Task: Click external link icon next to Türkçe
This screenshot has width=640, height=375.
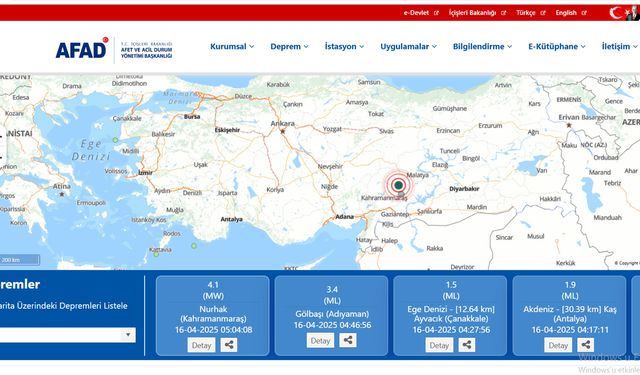Action: pyautogui.click(x=543, y=13)
